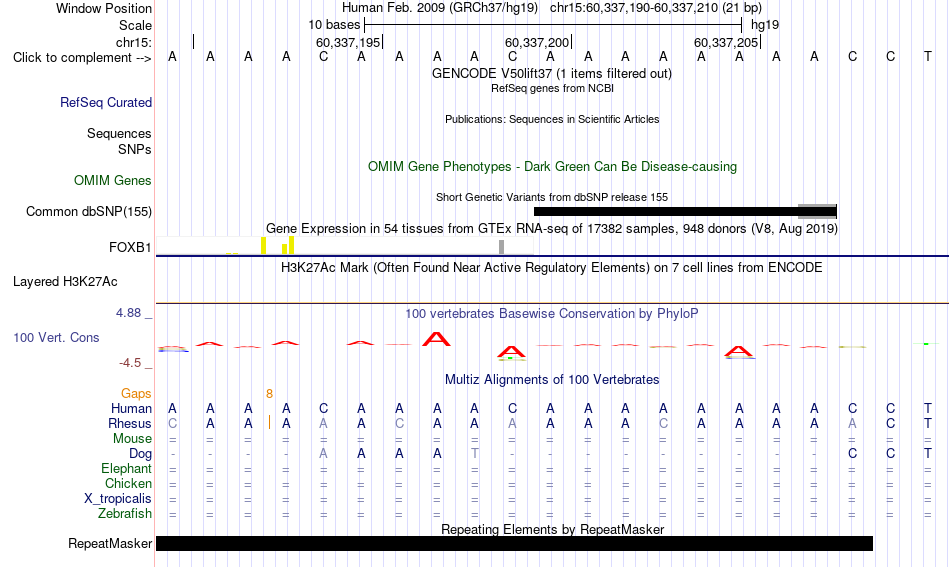Click the '10 bases' scale label
The height and width of the screenshot is (567, 950).
click(334, 25)
